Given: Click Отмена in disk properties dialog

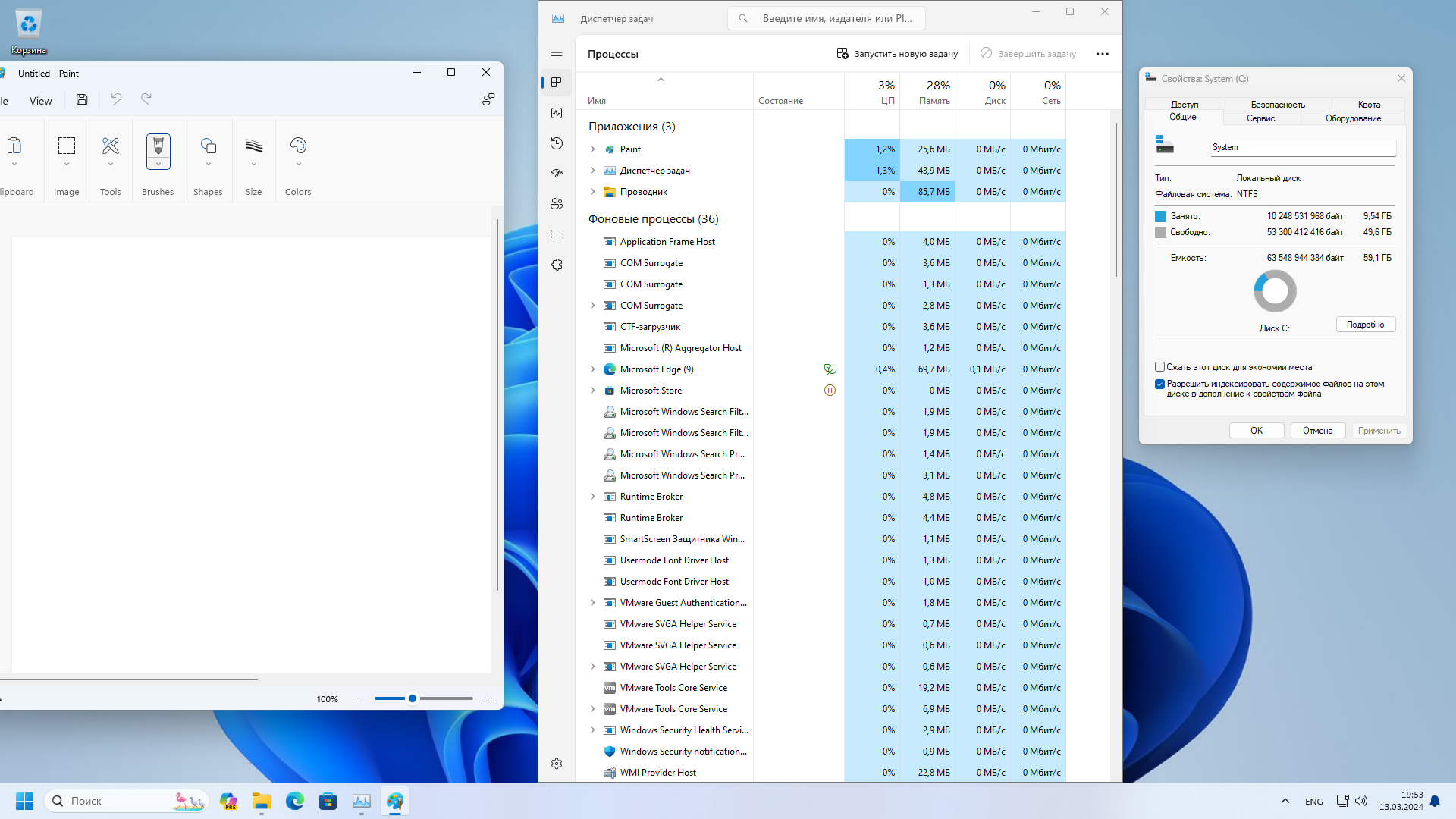Looking at the screenshot, I should coord(1318,431).
